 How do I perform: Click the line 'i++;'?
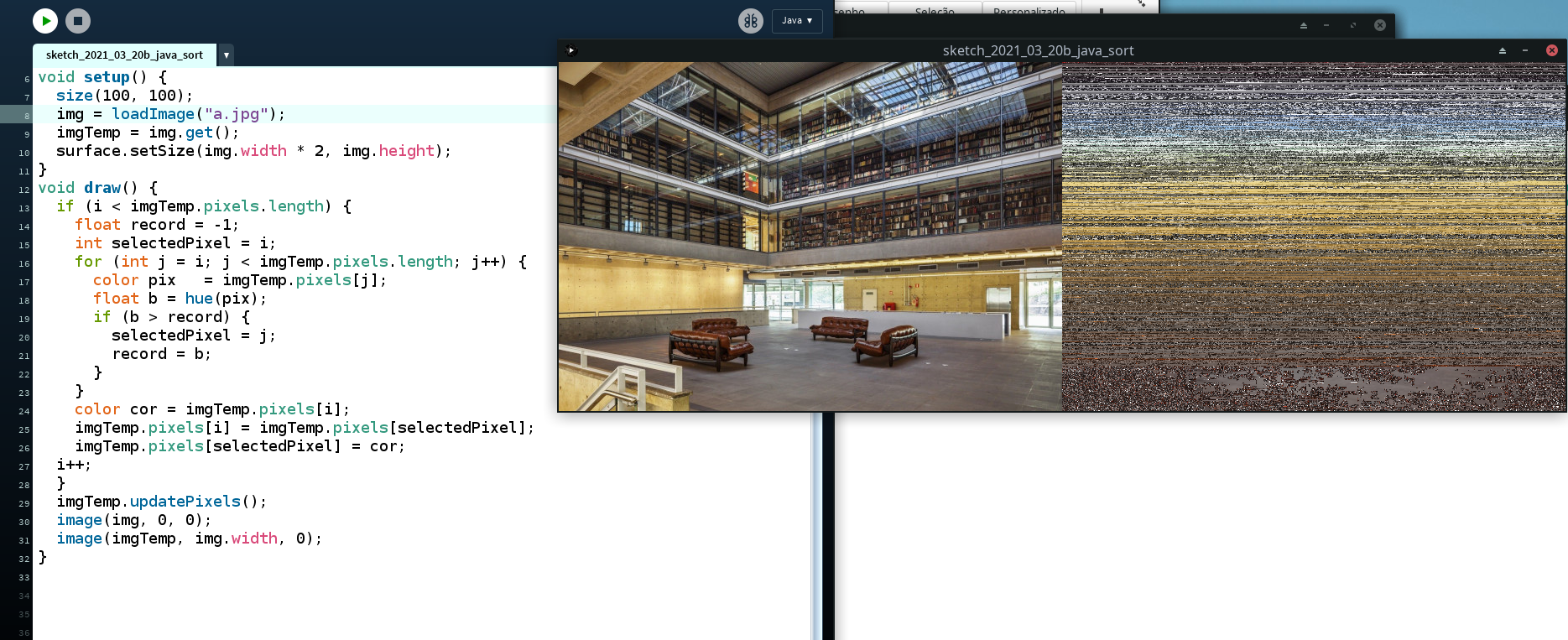coord(74,465)
